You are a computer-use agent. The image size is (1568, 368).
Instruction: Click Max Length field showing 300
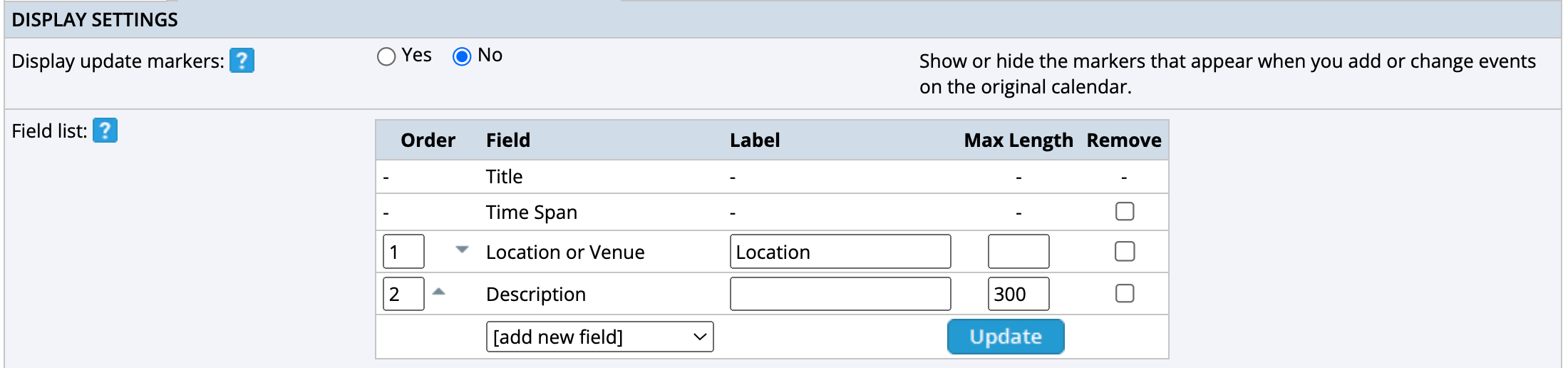coord(1018,294)
